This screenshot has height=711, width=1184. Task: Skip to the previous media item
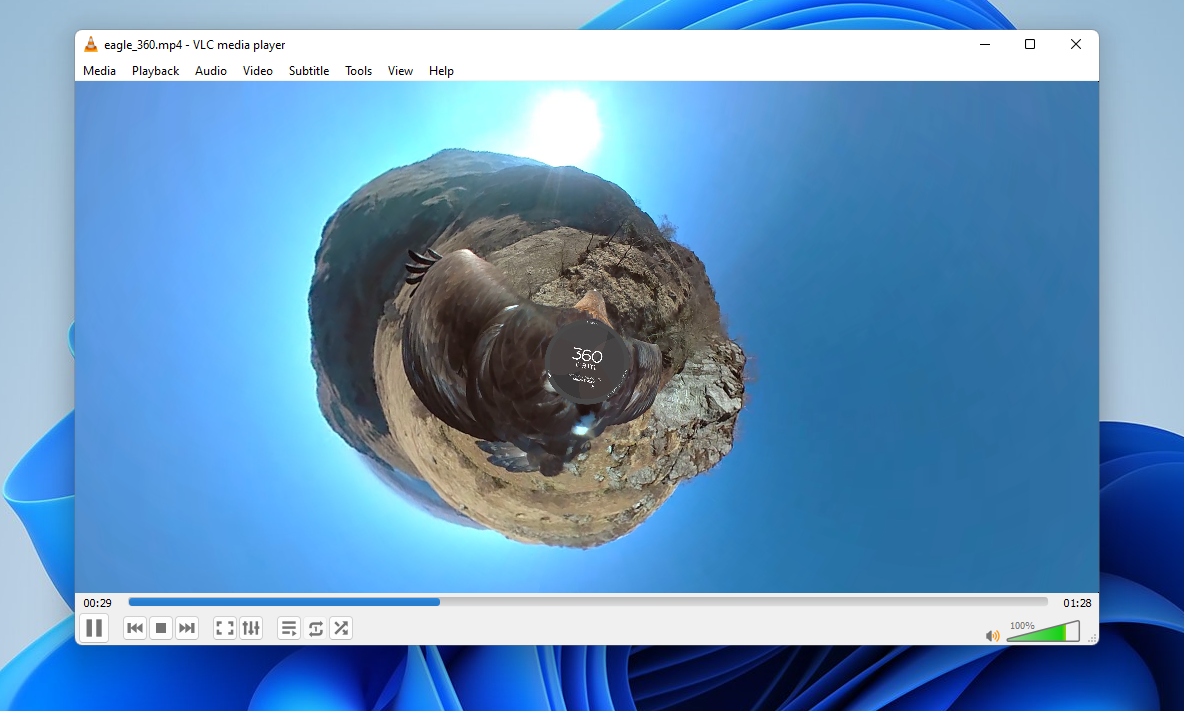click(x=134, y=628)
